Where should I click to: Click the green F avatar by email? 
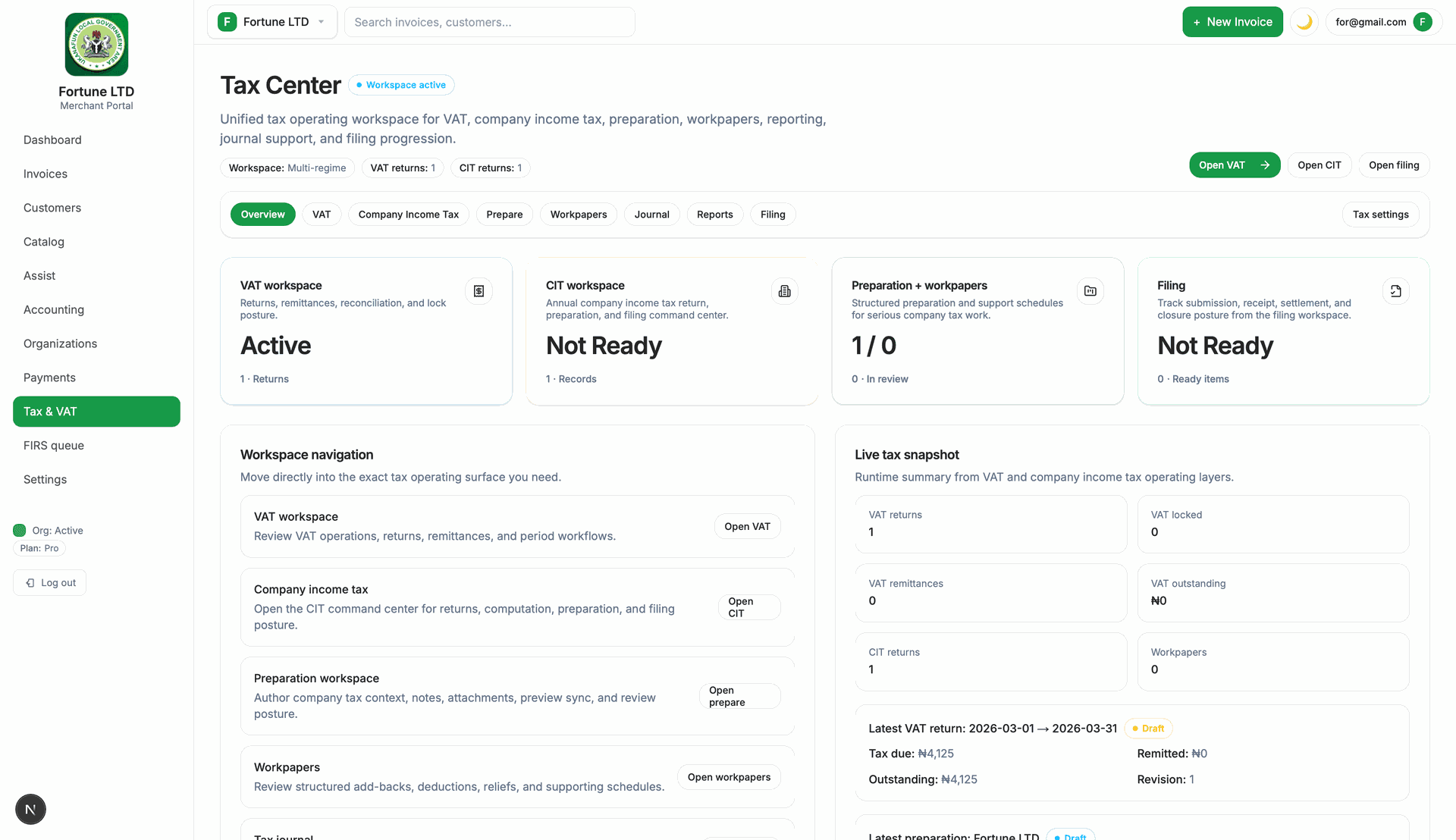click(x=1423, y=22)
